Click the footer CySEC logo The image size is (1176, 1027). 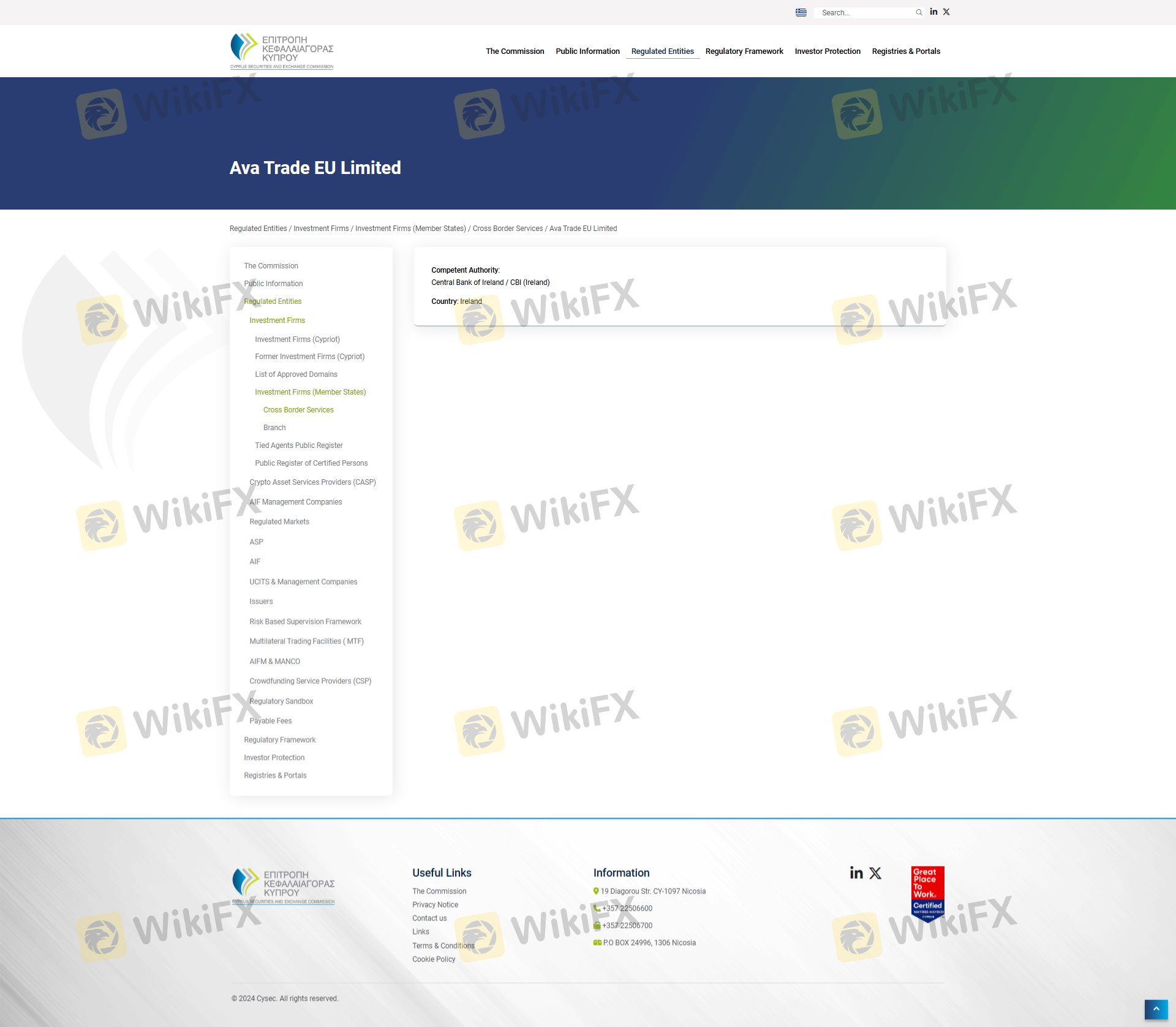[283, 886]
